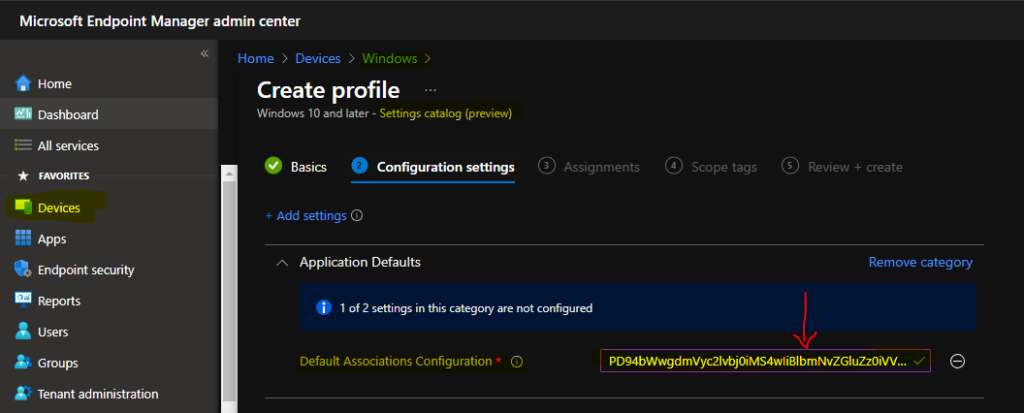The height and width of the screenshot is (413, 1024).
Task: Click the Create profile heading
Action: click(328, 90)
